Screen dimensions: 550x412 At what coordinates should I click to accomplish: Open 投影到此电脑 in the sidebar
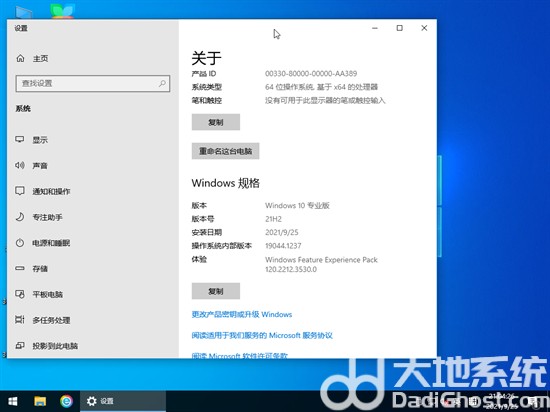(x=55, y=346)
